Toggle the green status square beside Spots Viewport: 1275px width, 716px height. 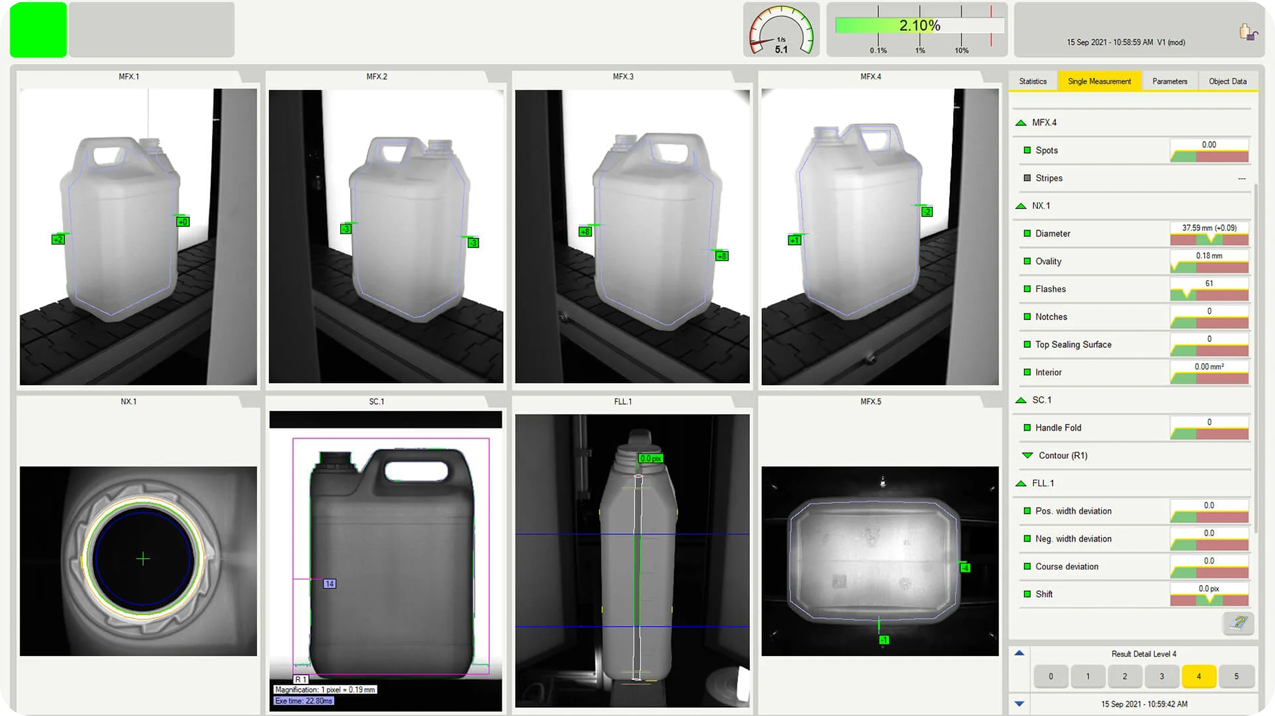[1026, 149]
